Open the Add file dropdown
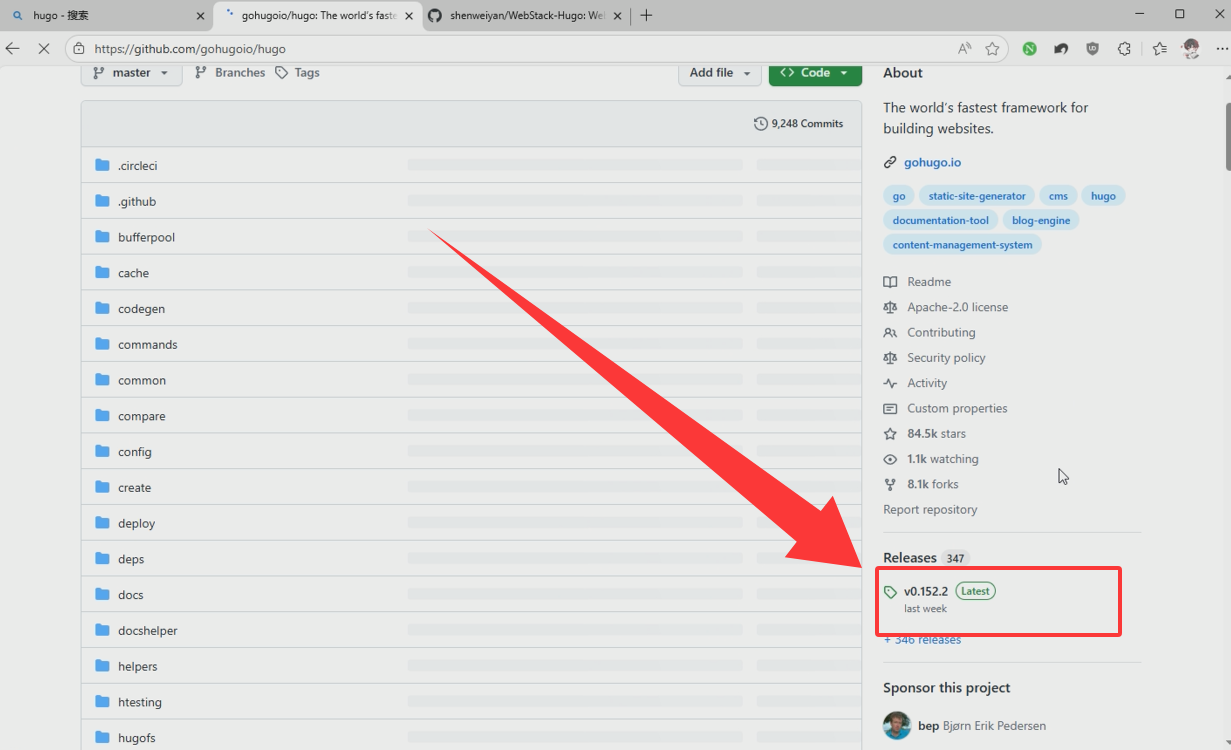This screenshot has height=750, width=1231. 719,73
